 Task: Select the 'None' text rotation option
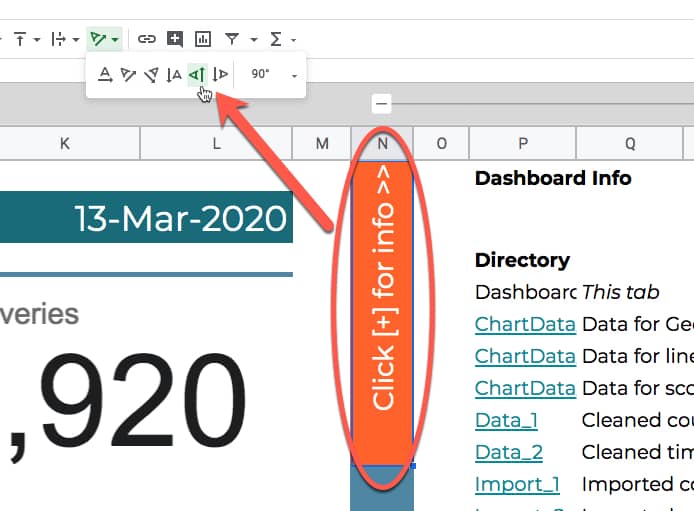click(x=105, y=74)
